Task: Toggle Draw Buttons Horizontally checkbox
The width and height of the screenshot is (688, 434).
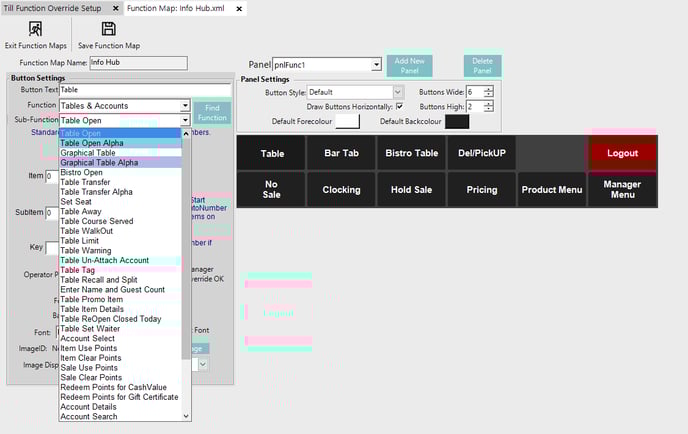Action: pos(399,106)
